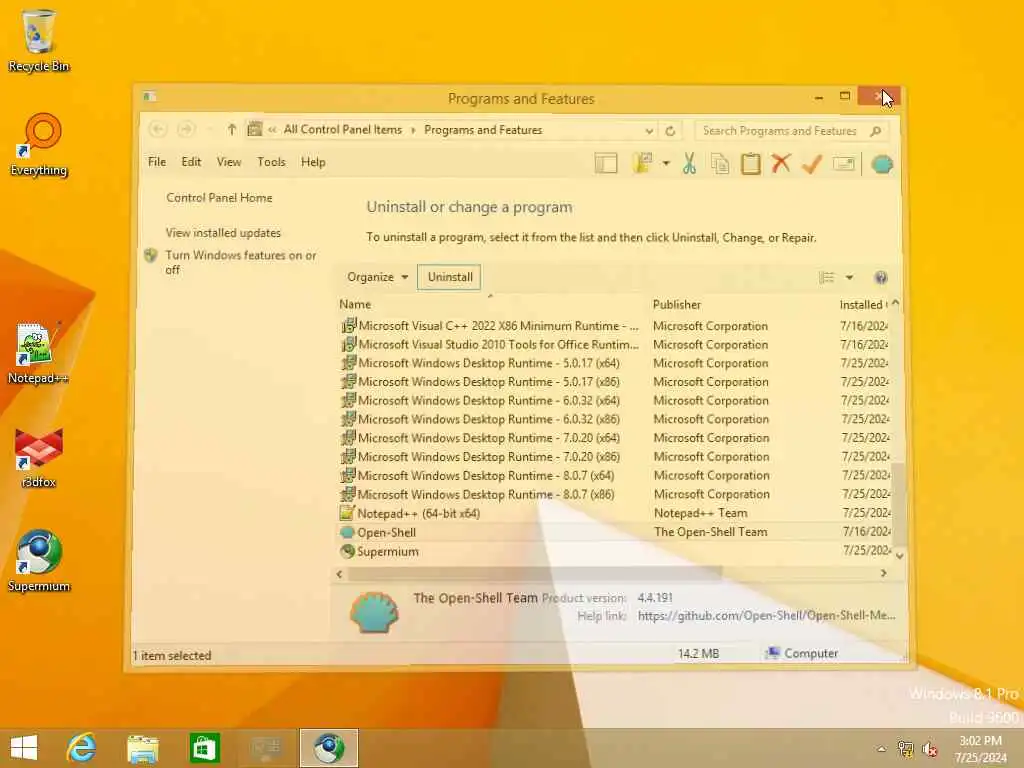
Task: Go to Control Panel Home
Action: pyautogui.click(x=219, y=198)
